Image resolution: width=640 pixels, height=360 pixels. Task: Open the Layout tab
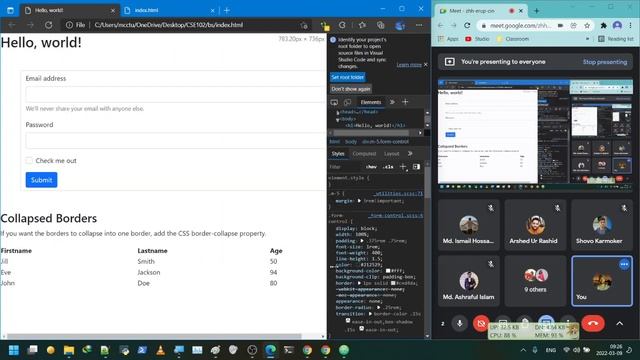pyautogui.click(x=391, y=153)
